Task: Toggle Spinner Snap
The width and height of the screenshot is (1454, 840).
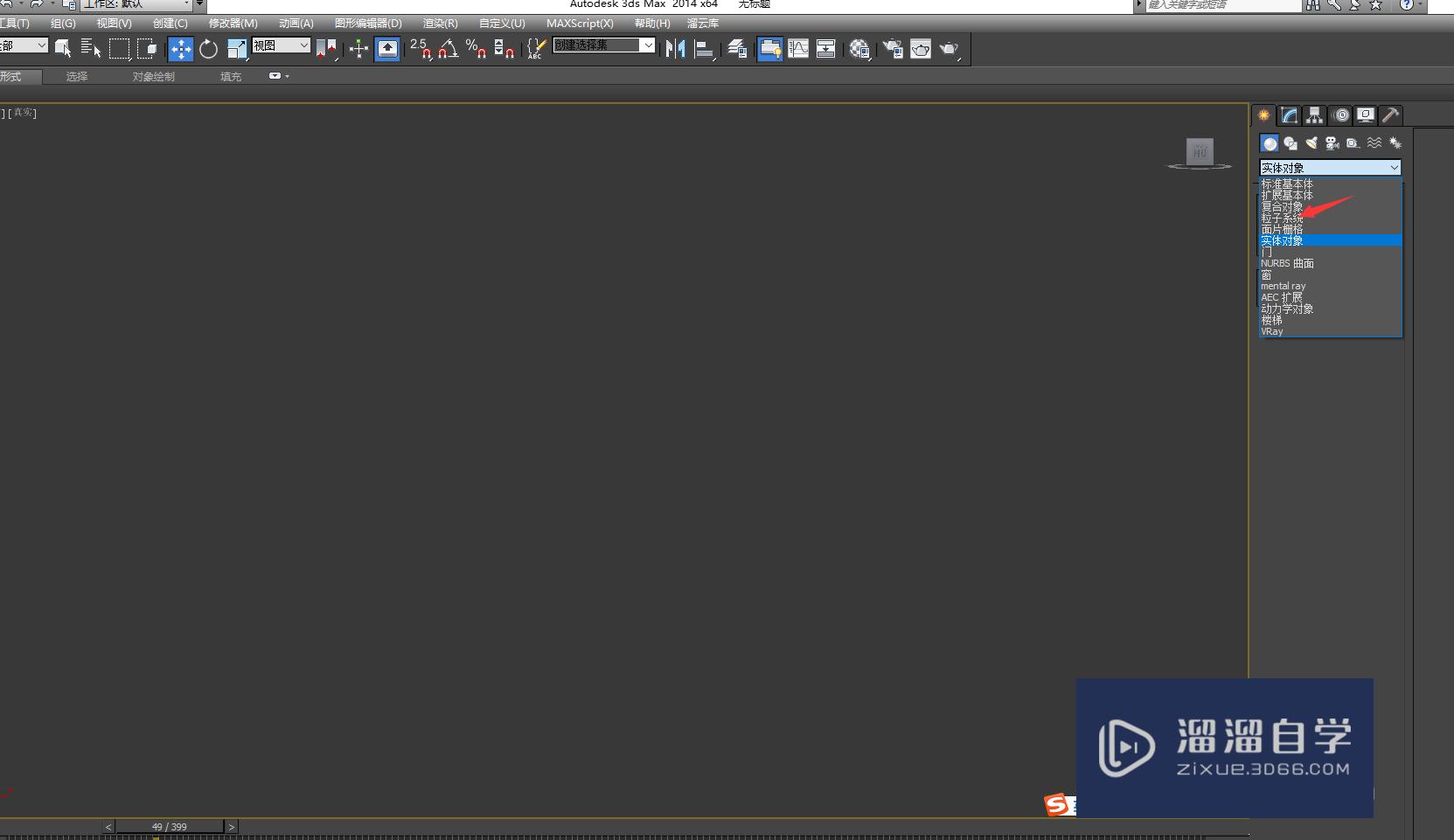Action: pos(504,48)
